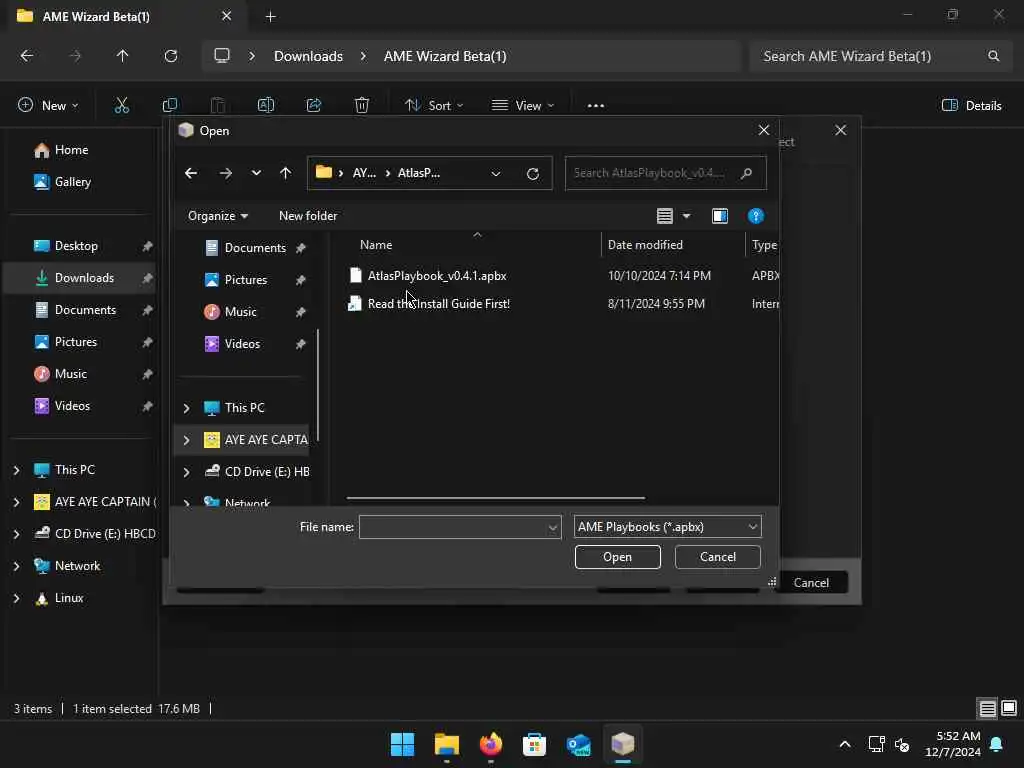Click the change view icon in Open dialog
The height and width of the screenshot is (768, 1024).
tap(665, 216)
